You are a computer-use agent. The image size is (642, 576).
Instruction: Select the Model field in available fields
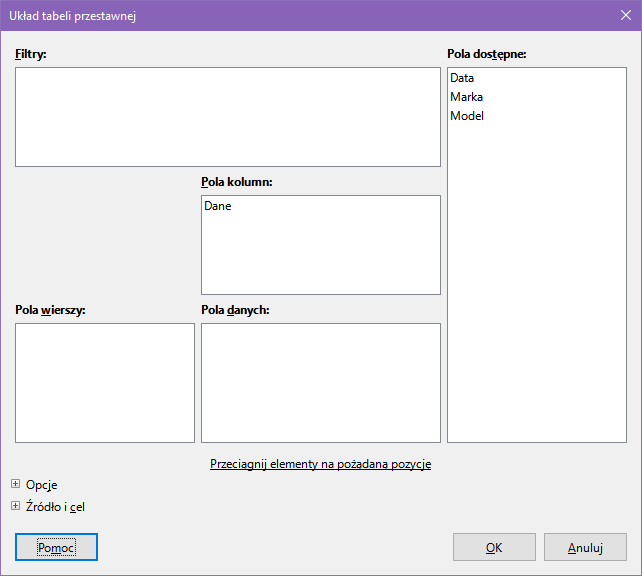click(x=467, y=116)
